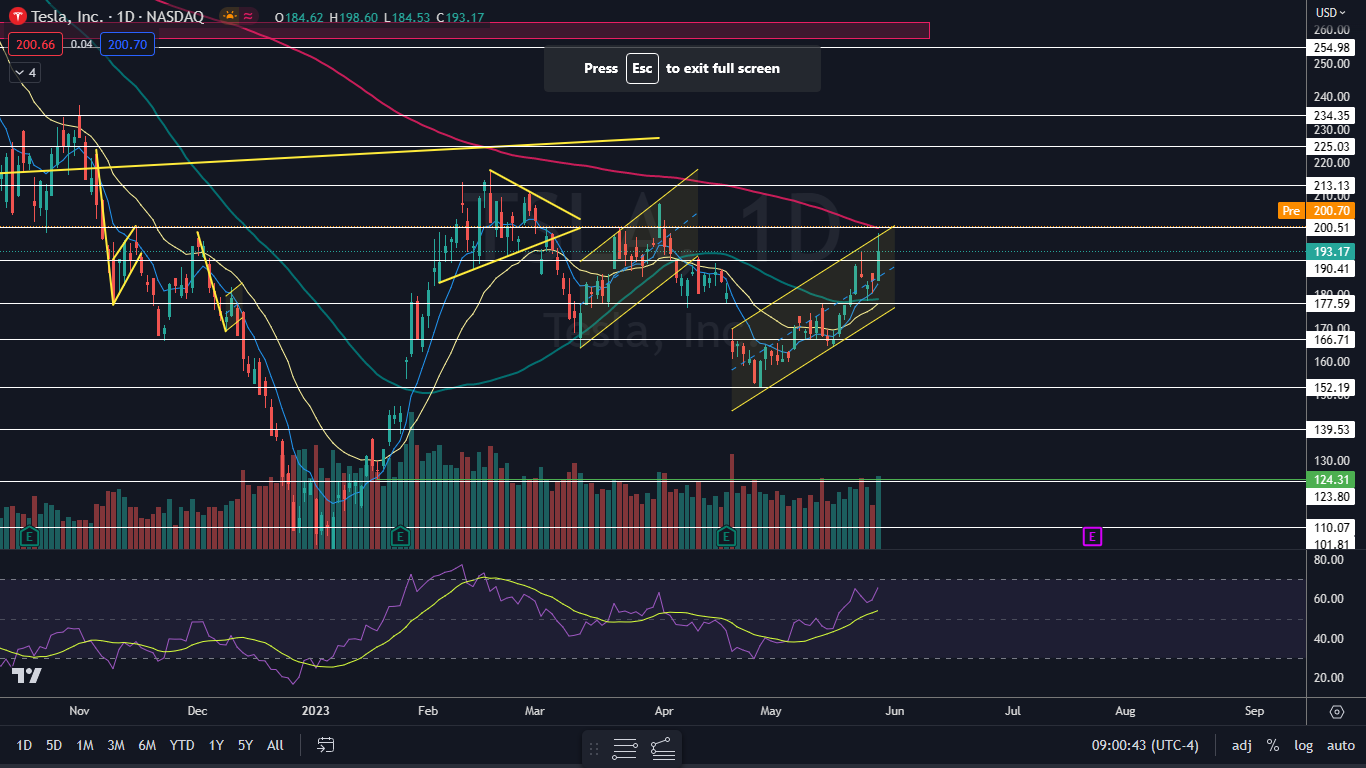Image resolution: width=1366 pixels, height=768 pixels.
Task: Click the pink approximate-data icon beside NASDAQ
Action: point(248,16)
